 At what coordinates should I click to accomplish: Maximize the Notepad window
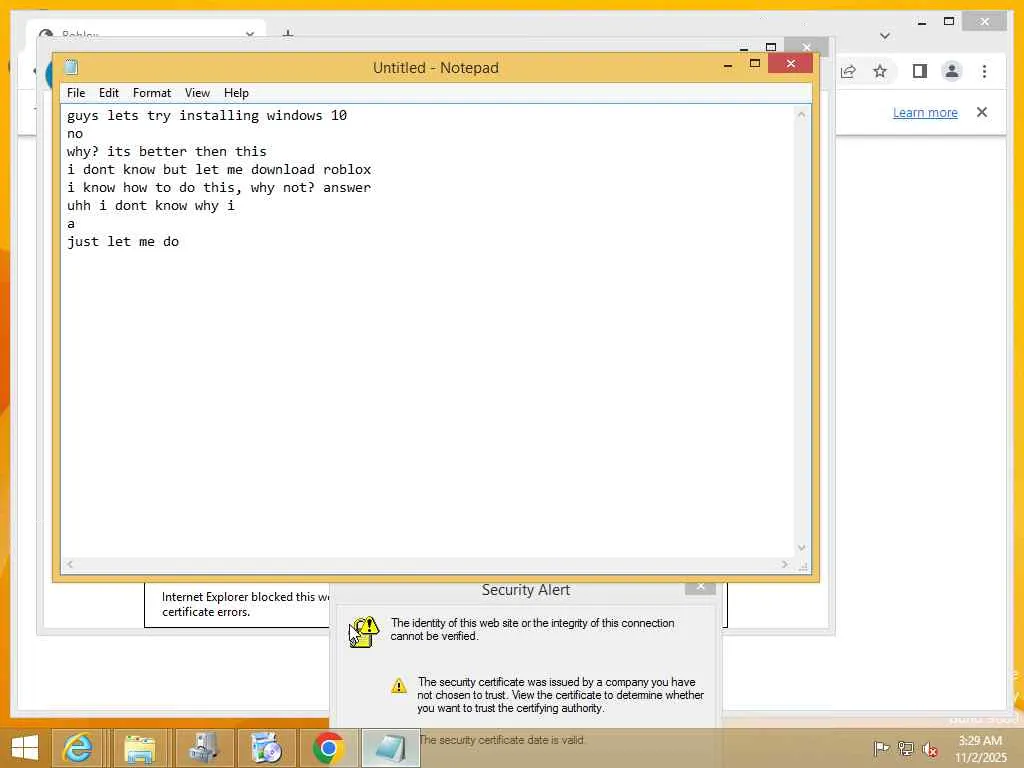(754, 63)
